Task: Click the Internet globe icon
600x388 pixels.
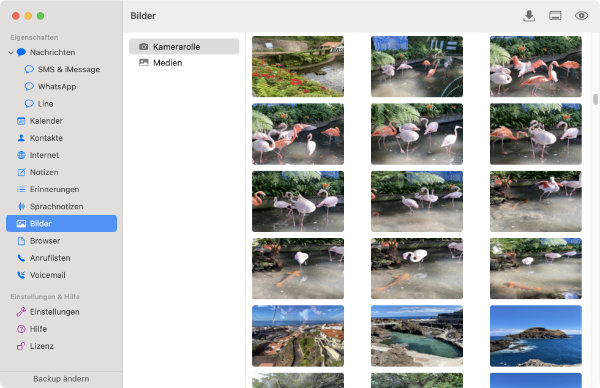Action: (x=21, y=155)
